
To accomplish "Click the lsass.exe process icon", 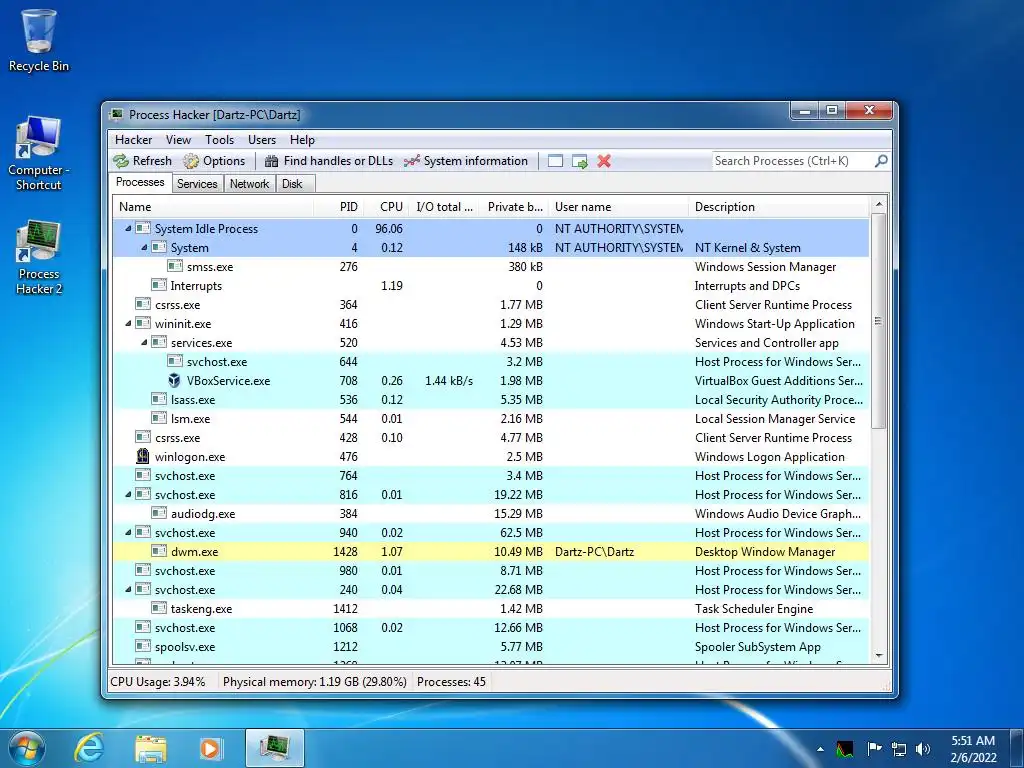I will click(x=159, y=399).
